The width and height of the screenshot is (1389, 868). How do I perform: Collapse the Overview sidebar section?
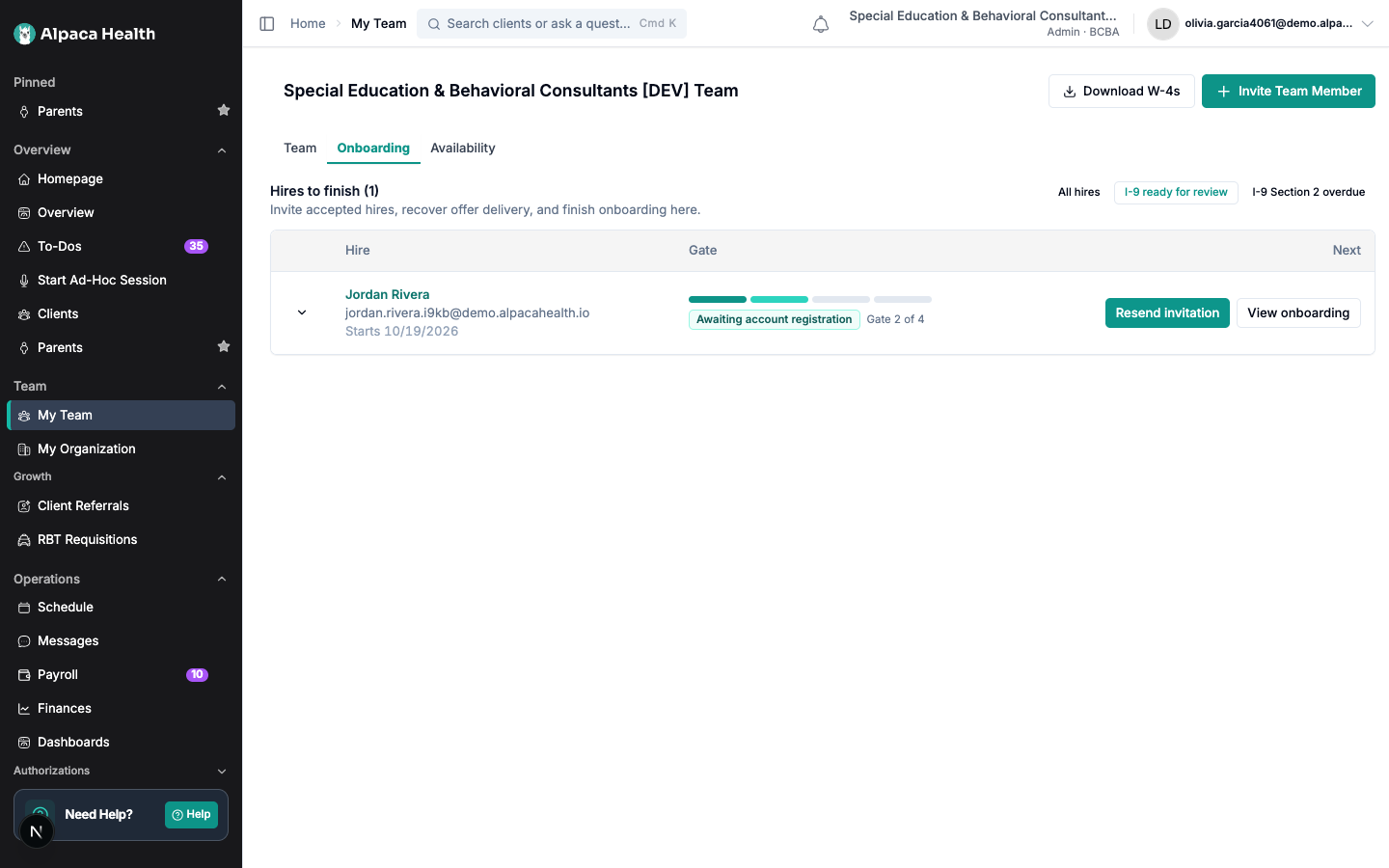click(x=222, y=150)
